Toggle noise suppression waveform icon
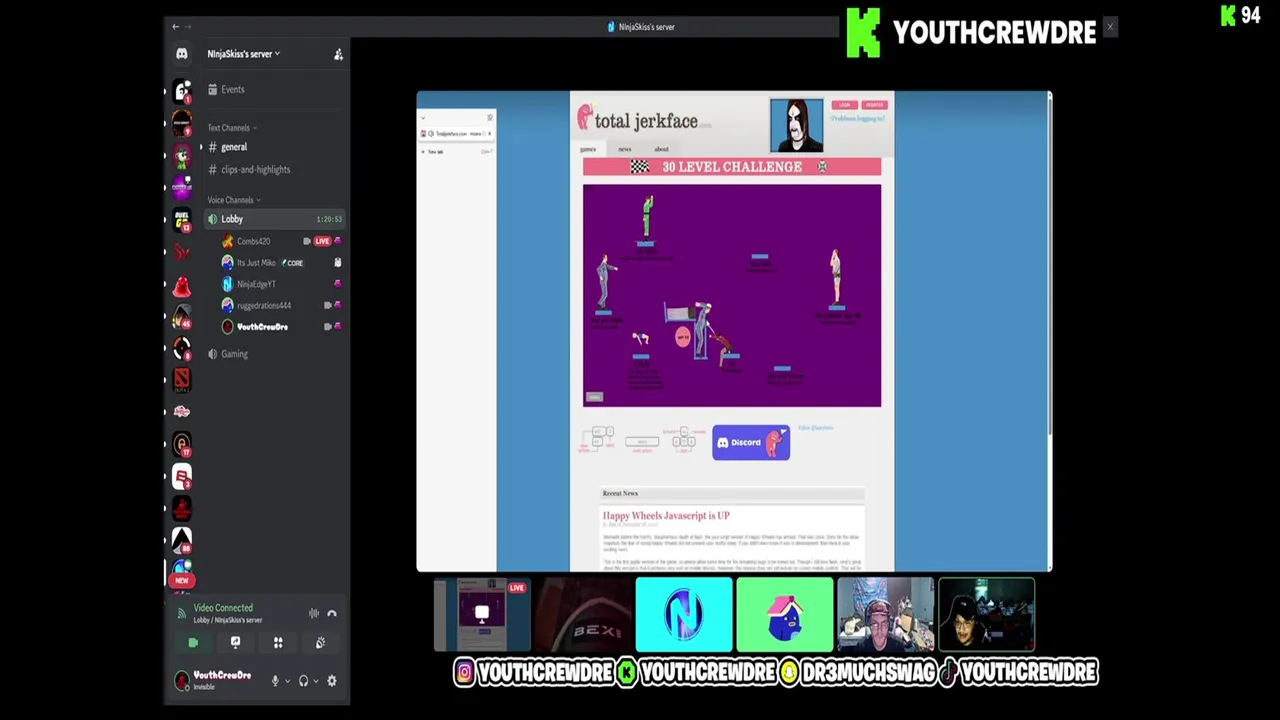Image resolution: width=1280 pixels, height=720 pixels. (314, 613)
